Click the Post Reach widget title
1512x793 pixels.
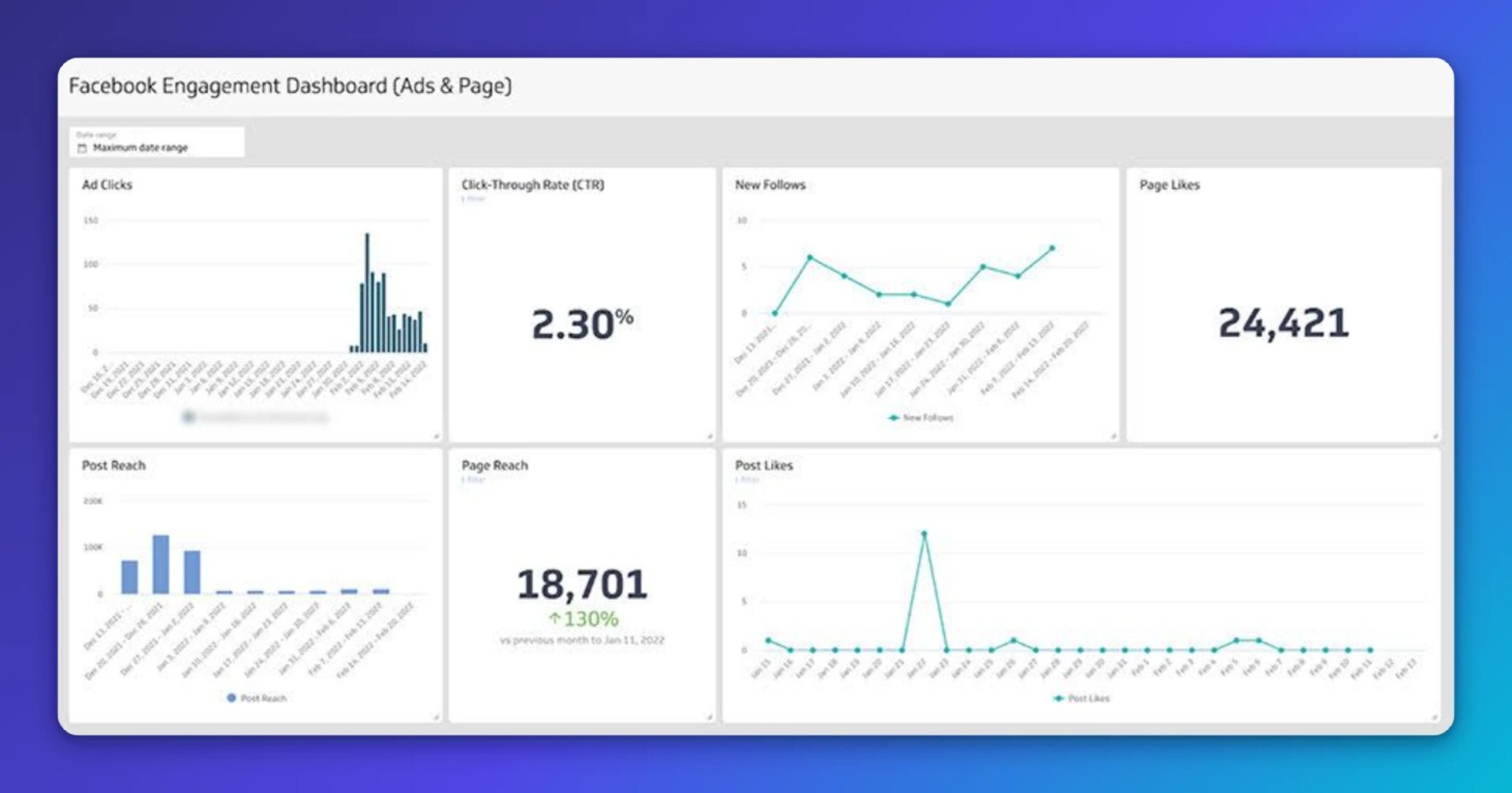click(x=113, y=465)
